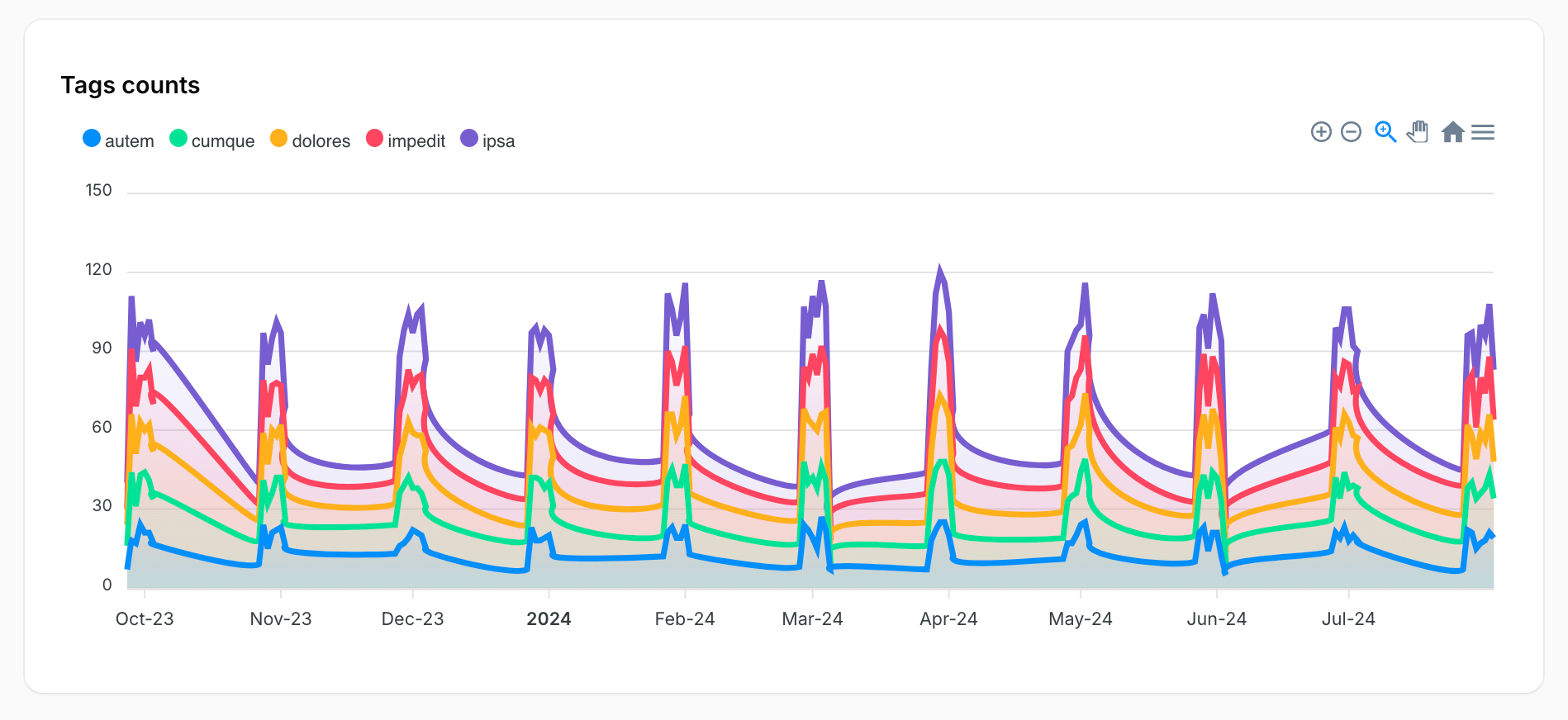Click the 30 y-axis value
The width and height of the screenshot is (1568, 720).
click(102, 506)
